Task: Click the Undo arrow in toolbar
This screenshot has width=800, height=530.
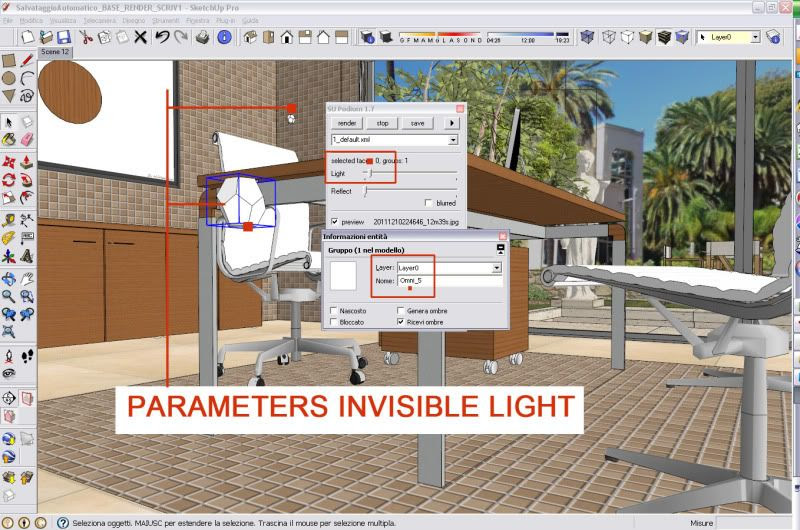Action: coord(162,37)
